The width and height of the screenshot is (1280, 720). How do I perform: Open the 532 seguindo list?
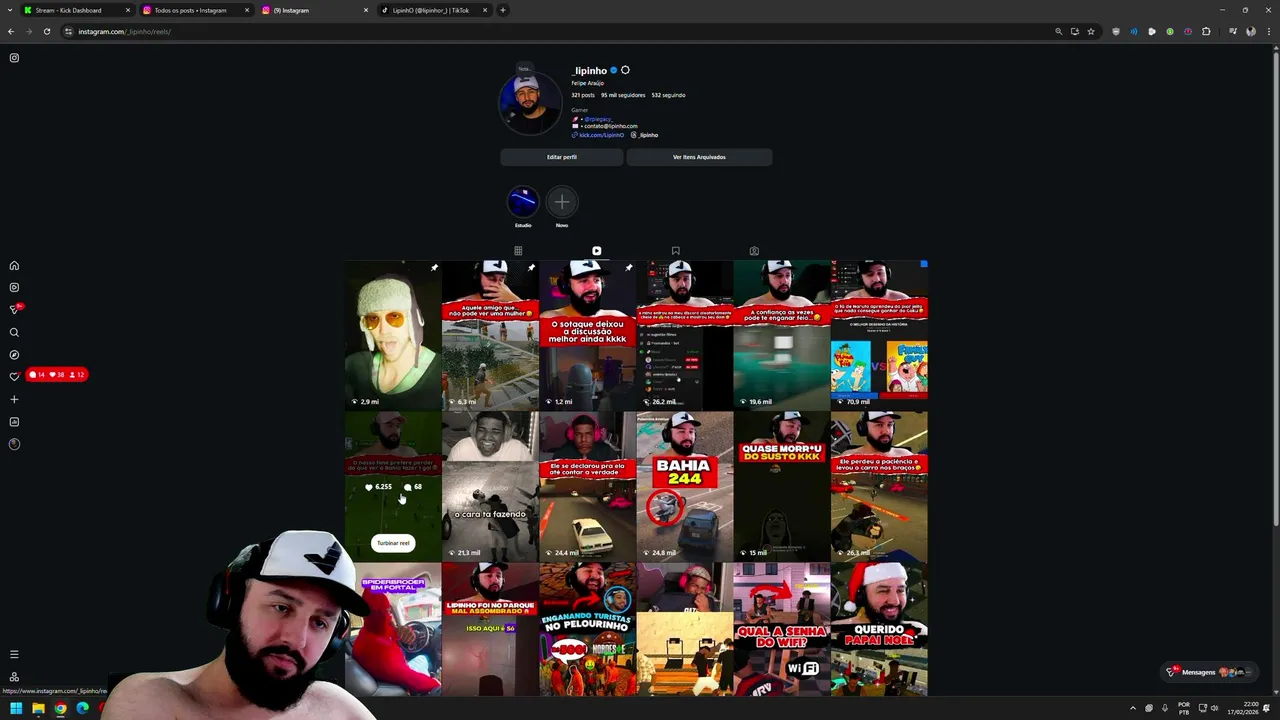pyautogui.click(x=668, y=95)
